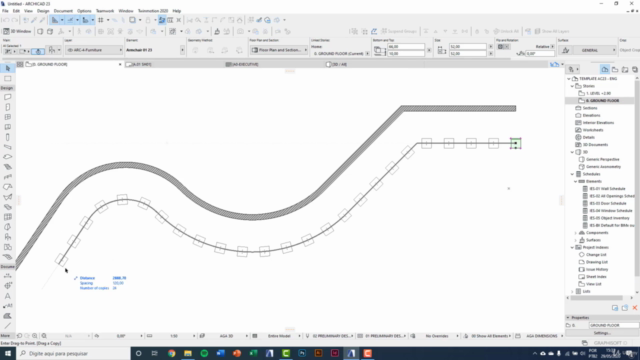640x360 pixels.
Task: Select the Wall tool in the toolbox
Action: coord(7,97)
